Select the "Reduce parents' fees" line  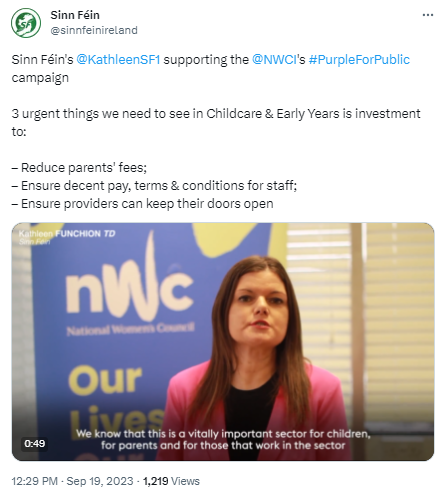coord(79,168)
